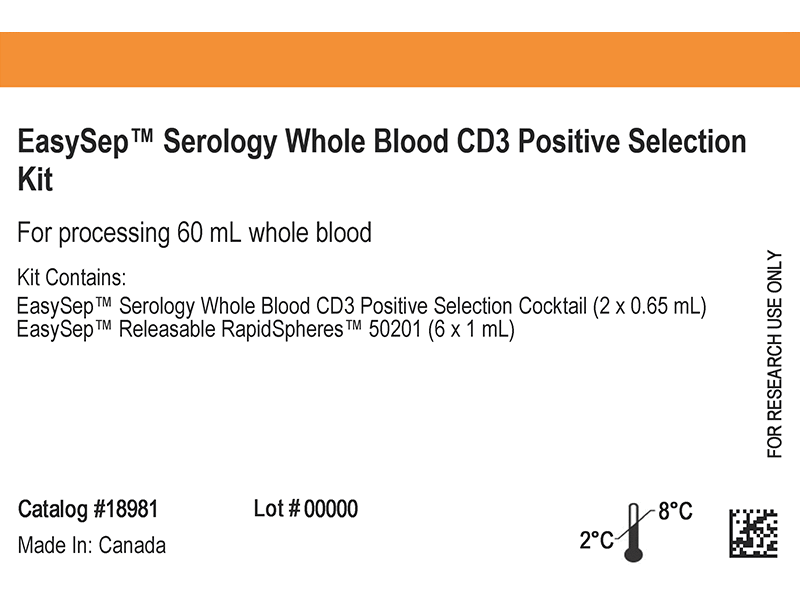Click the data matrix barcode
800x615 pixels.
point(753,533)
